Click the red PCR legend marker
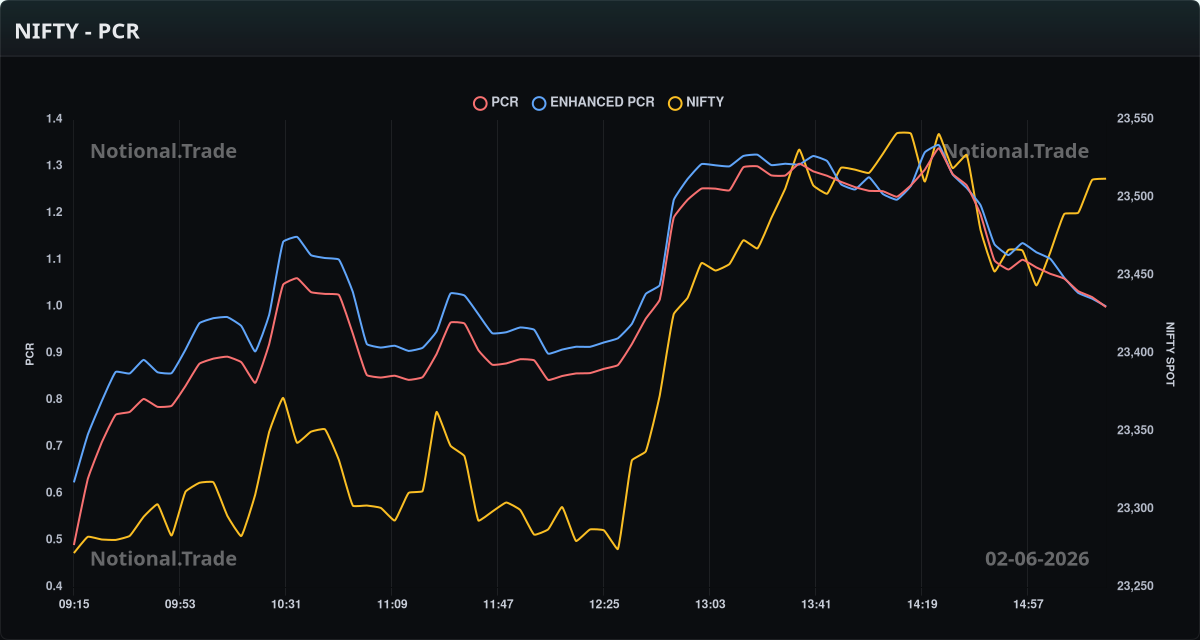 pyautogui.click(x=480, y=102)
